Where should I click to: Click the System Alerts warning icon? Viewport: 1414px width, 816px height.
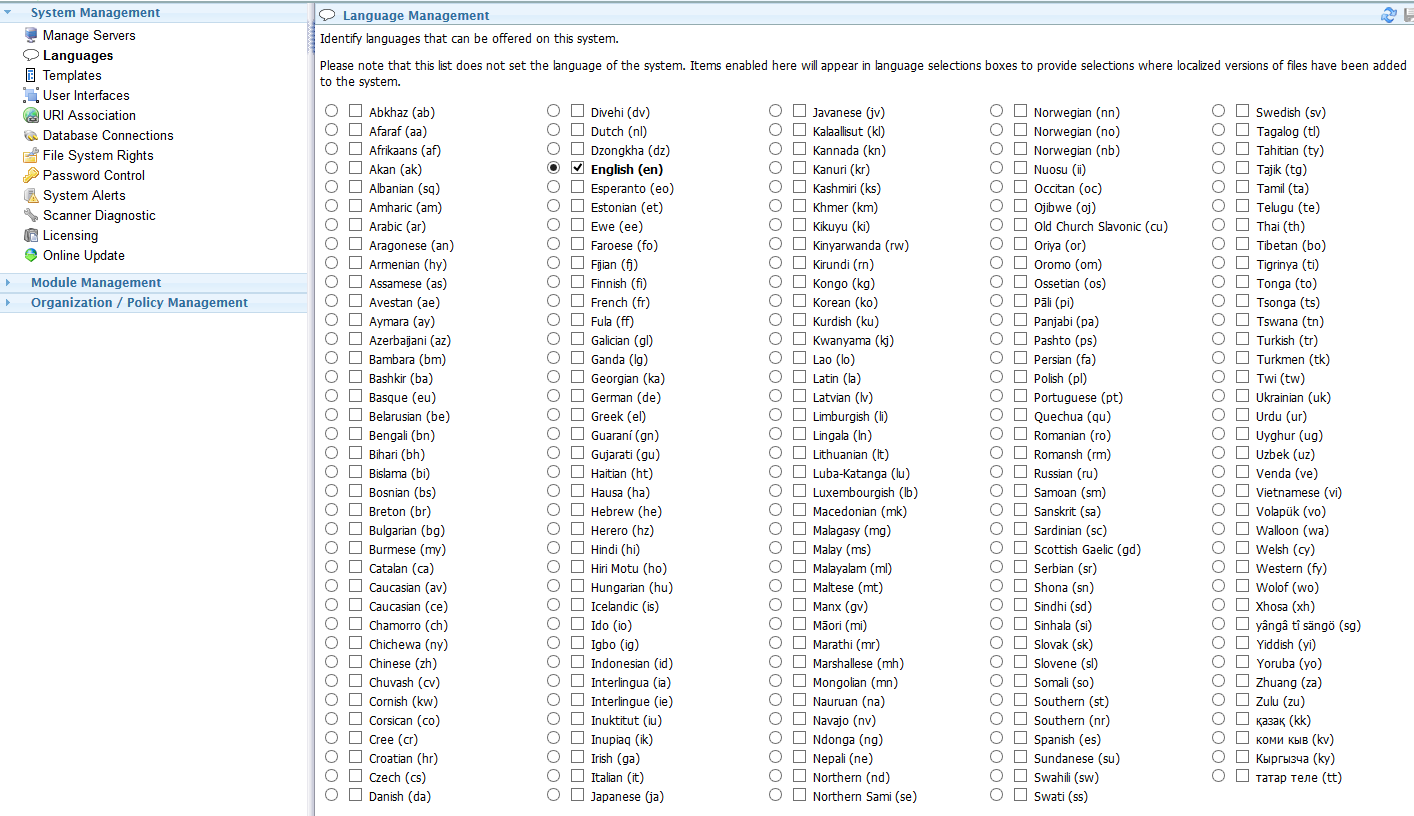point(31,195)
